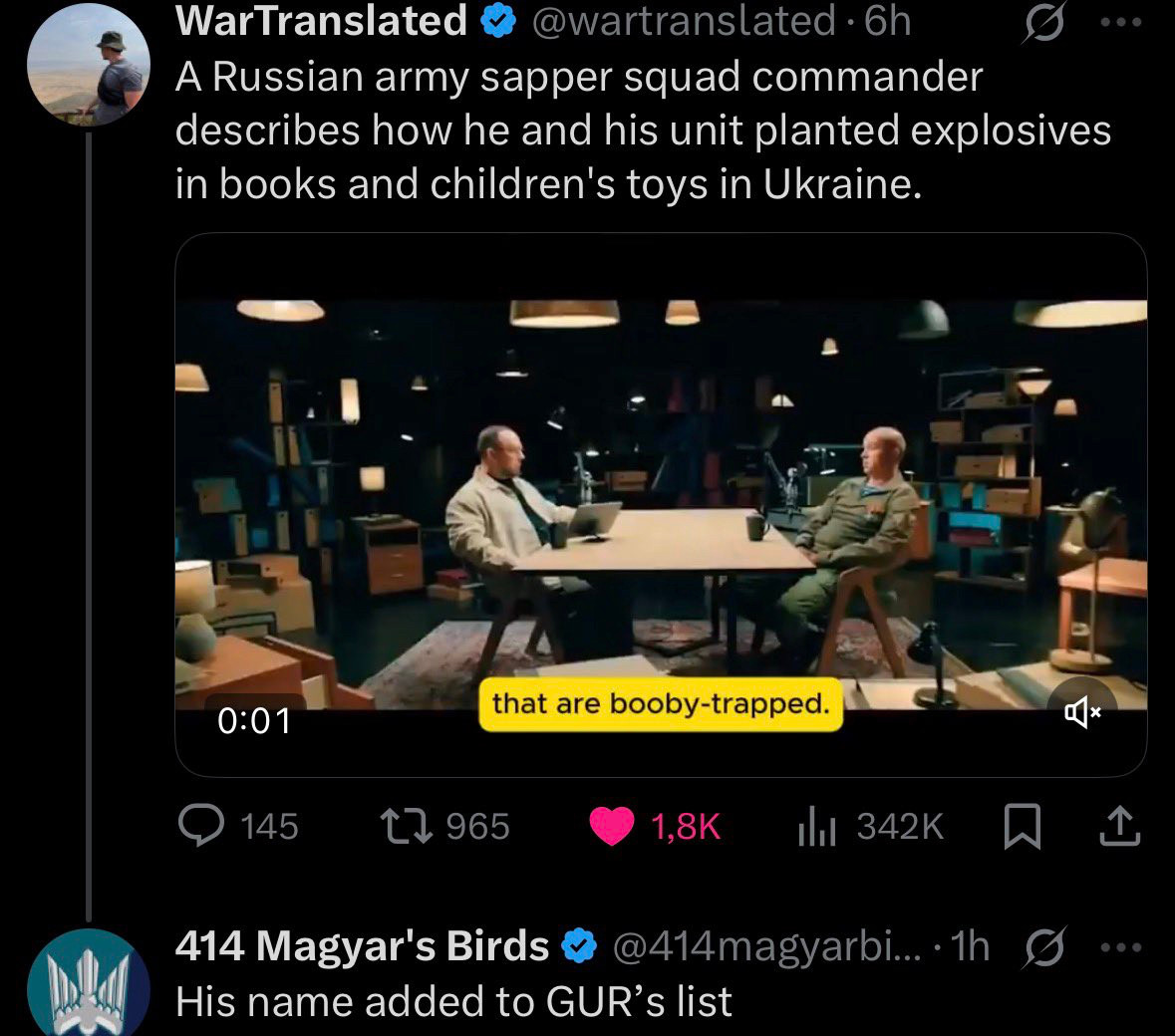This screenshot has height=1036, width=1175.
Task: Unmute the video with the speaker icon
Action: point(1083,711)
